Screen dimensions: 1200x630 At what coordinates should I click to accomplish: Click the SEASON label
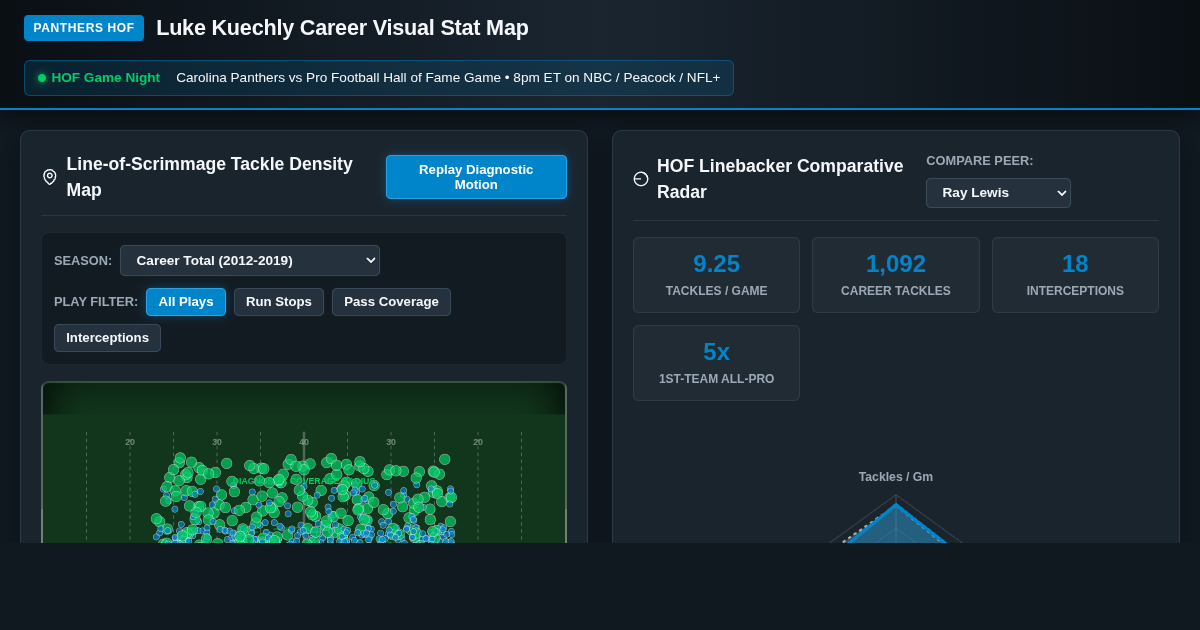tap(83, 261)
